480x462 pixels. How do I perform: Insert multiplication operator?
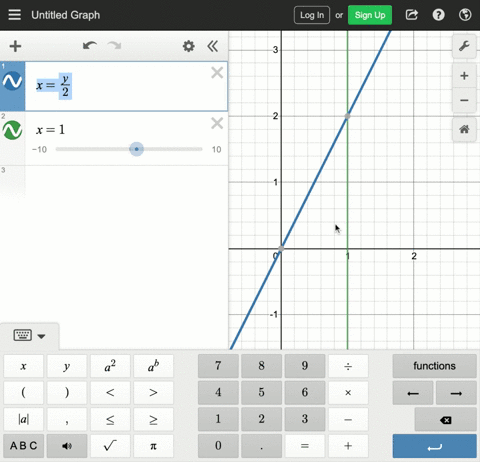348,393
